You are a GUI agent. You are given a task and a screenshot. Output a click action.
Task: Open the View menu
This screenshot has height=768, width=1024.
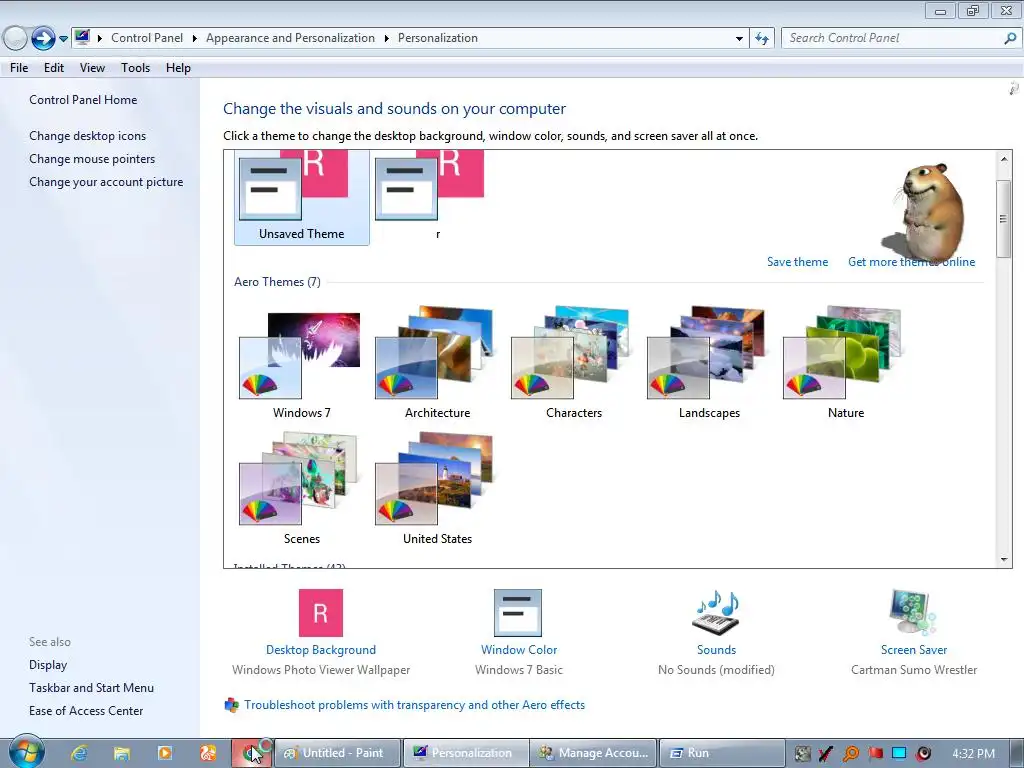coord(92,68)
